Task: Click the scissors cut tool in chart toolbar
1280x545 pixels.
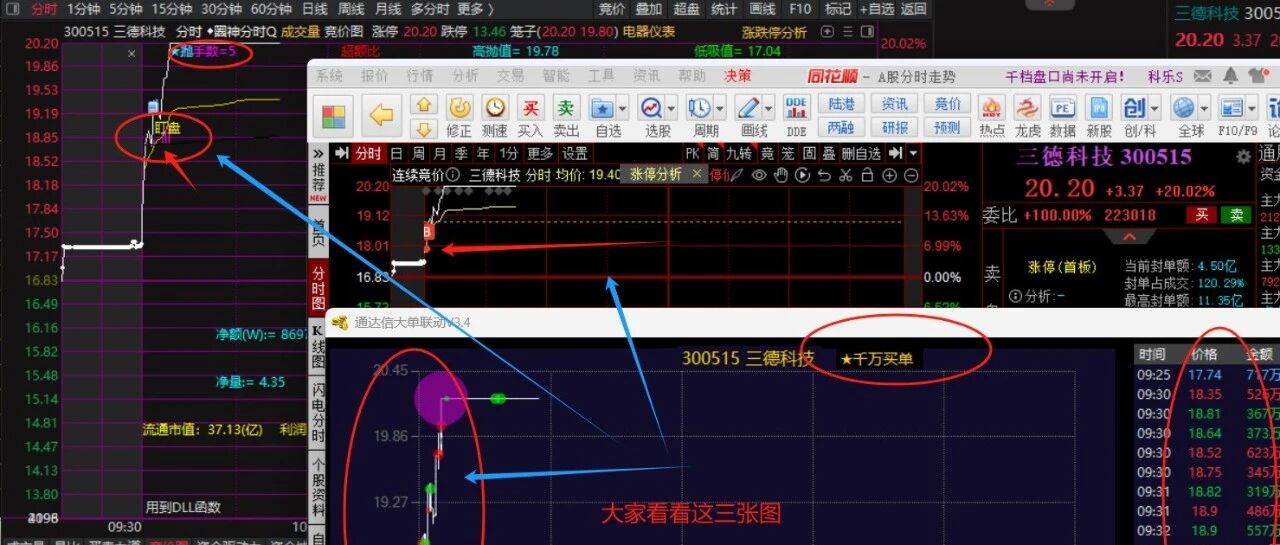Action: [x=845, y=175]
